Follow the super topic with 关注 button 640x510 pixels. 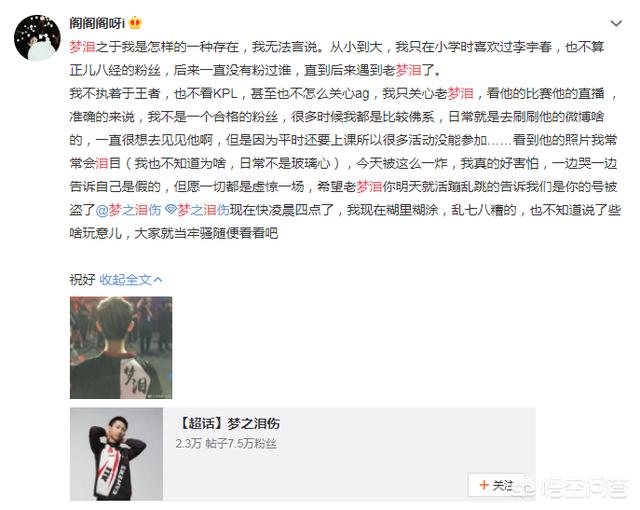pos(496,485)
